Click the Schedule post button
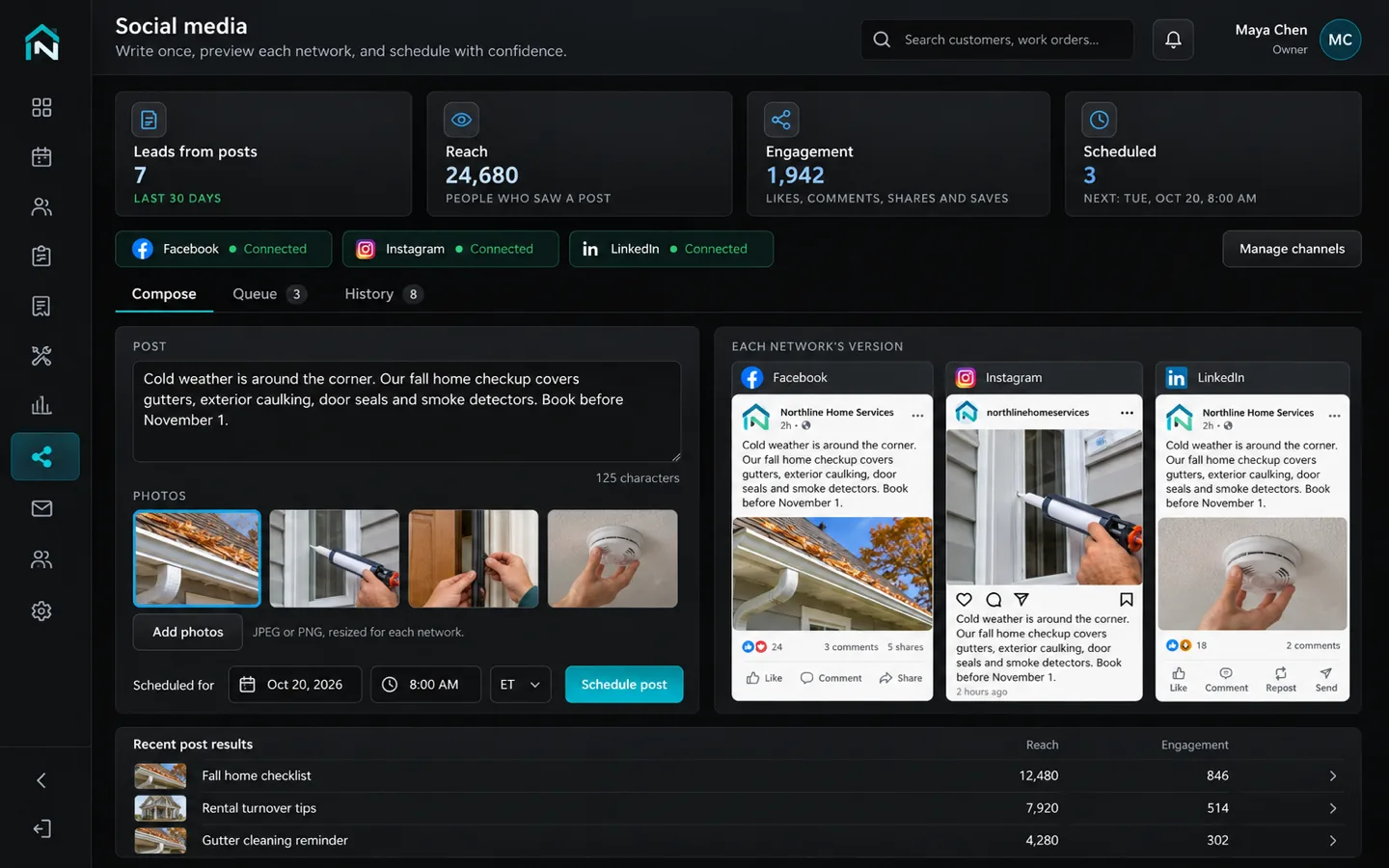This screenshot has height=868, width=1389. 624,685
